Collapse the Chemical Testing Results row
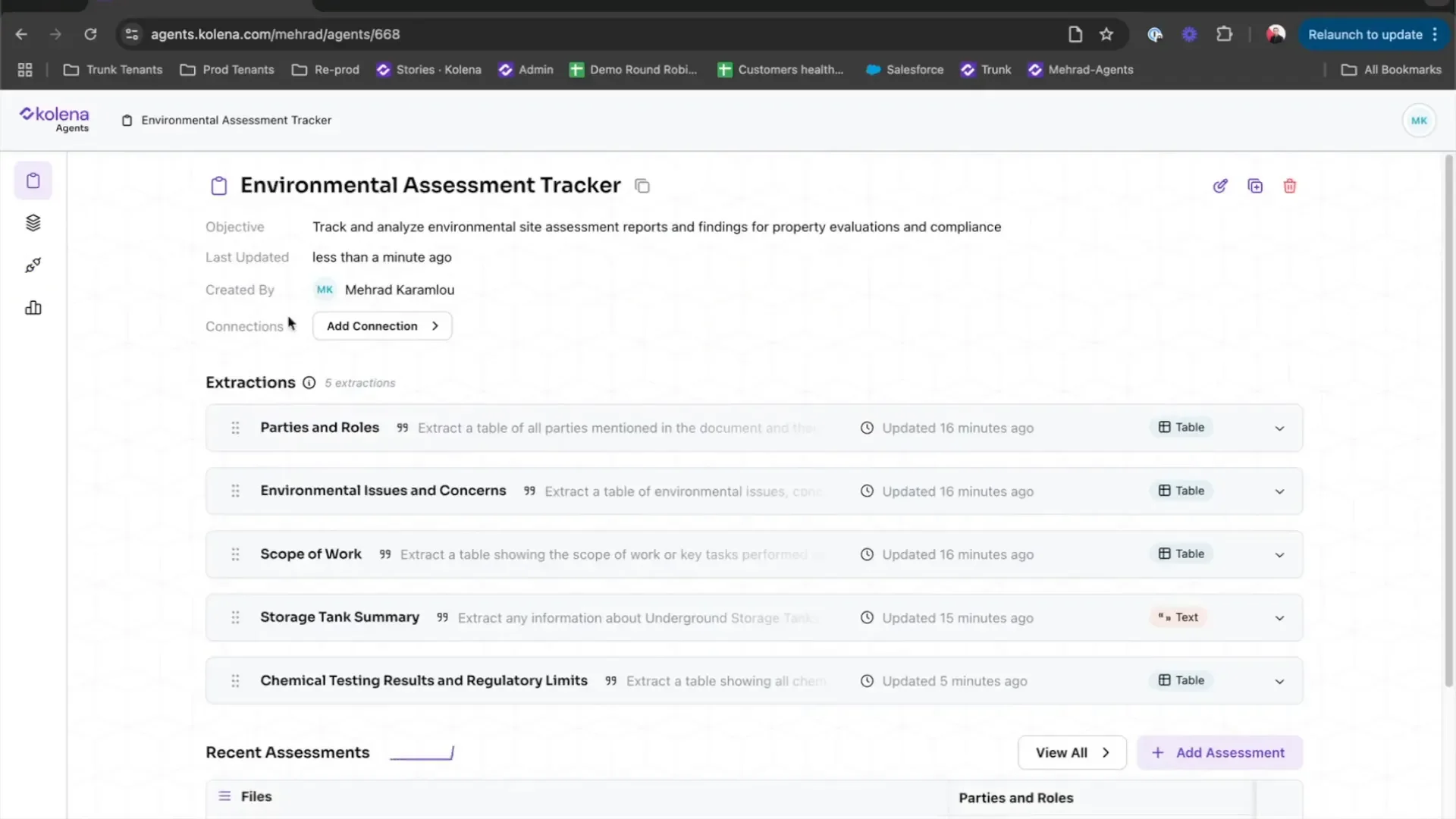Image resolution: width=1456 pixels, height=819 pixels. [x=1279, y=680]
